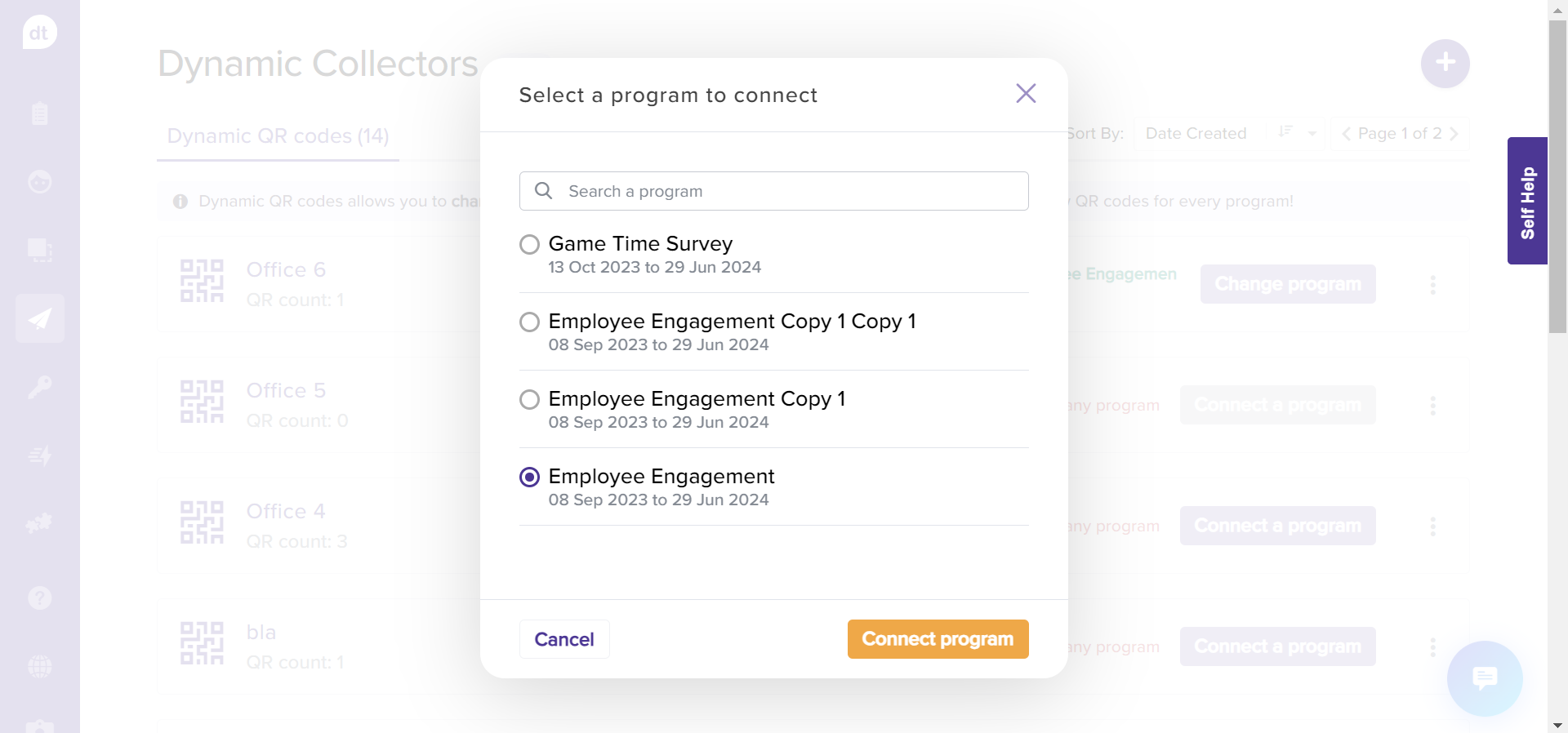Click the Search a program field
This screenshot has height=733, width=1568.
coord(773,191)
